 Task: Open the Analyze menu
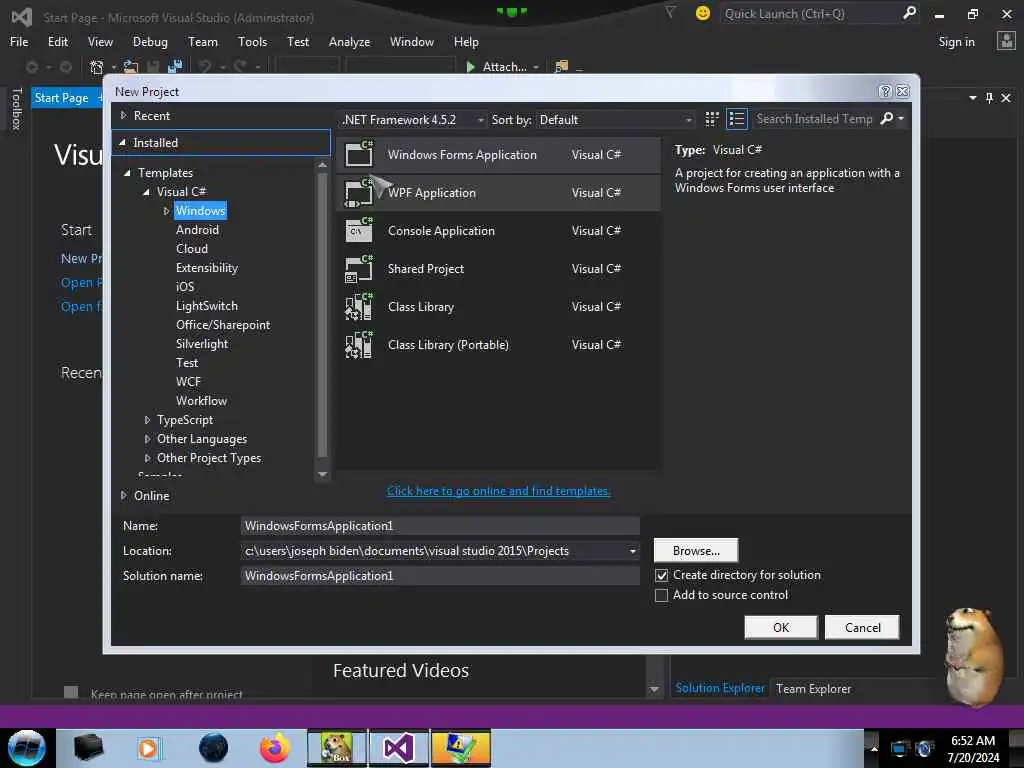(x=349, y=42)
